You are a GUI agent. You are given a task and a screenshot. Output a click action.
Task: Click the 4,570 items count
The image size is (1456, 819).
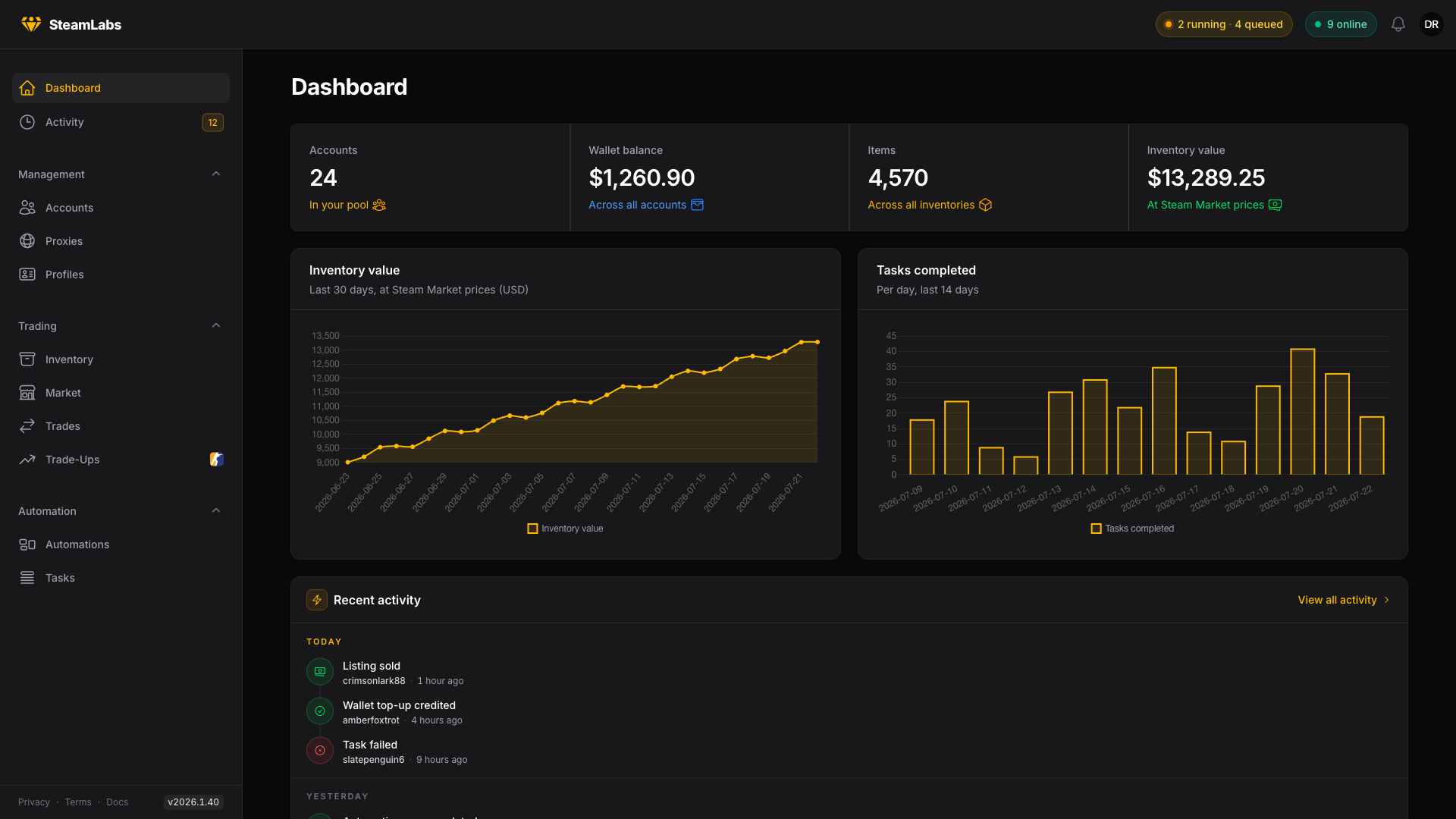pos(898,177)
